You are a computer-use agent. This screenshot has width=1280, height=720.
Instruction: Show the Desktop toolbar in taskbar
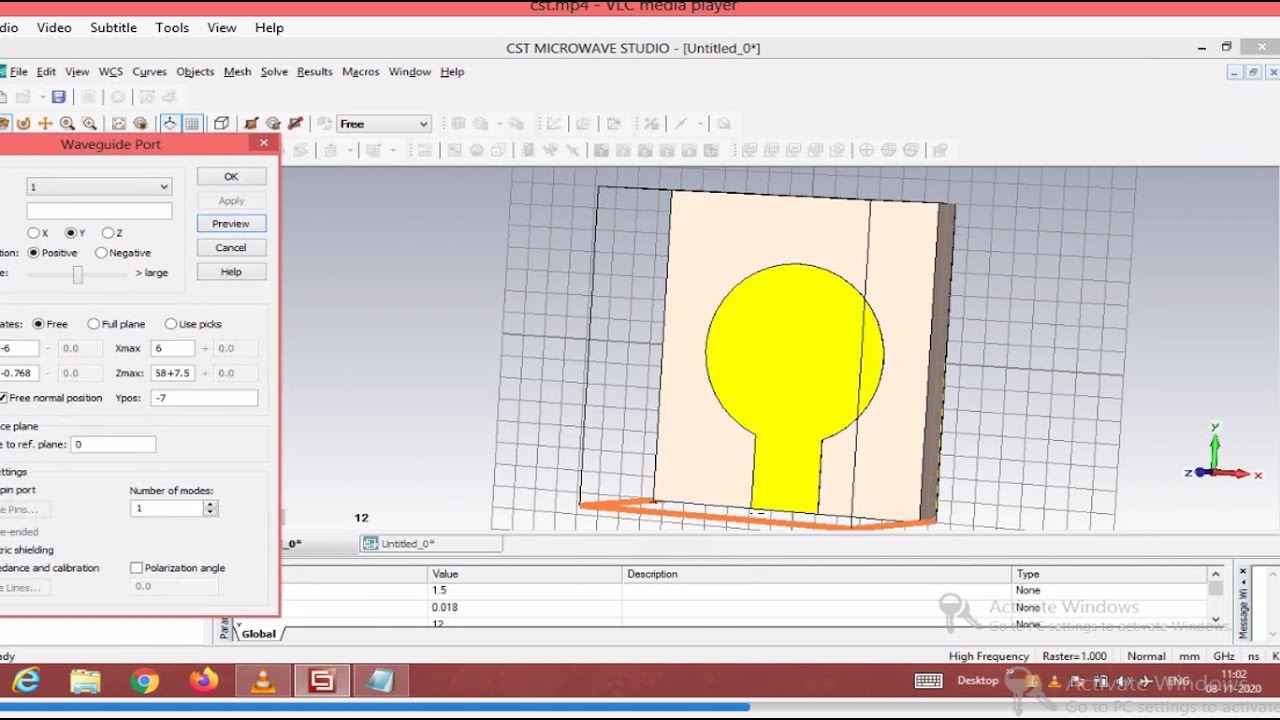[978, 681]
